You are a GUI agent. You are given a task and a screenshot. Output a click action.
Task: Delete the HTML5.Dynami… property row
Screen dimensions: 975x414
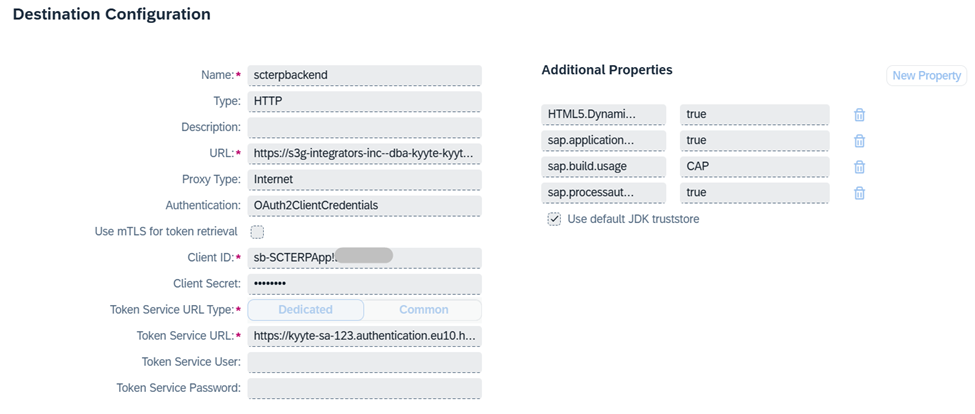[x=859, y=115]
